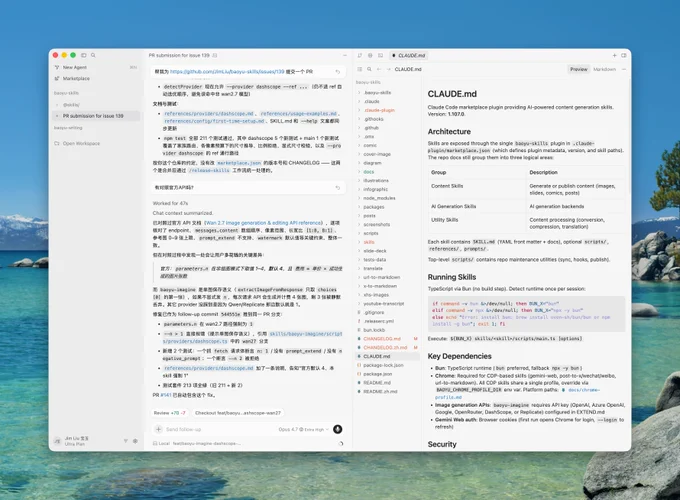Click the feat/baoyu-imagine-dashscope branch label
This screenshot has height=500, width=680.
coord(206,443)
